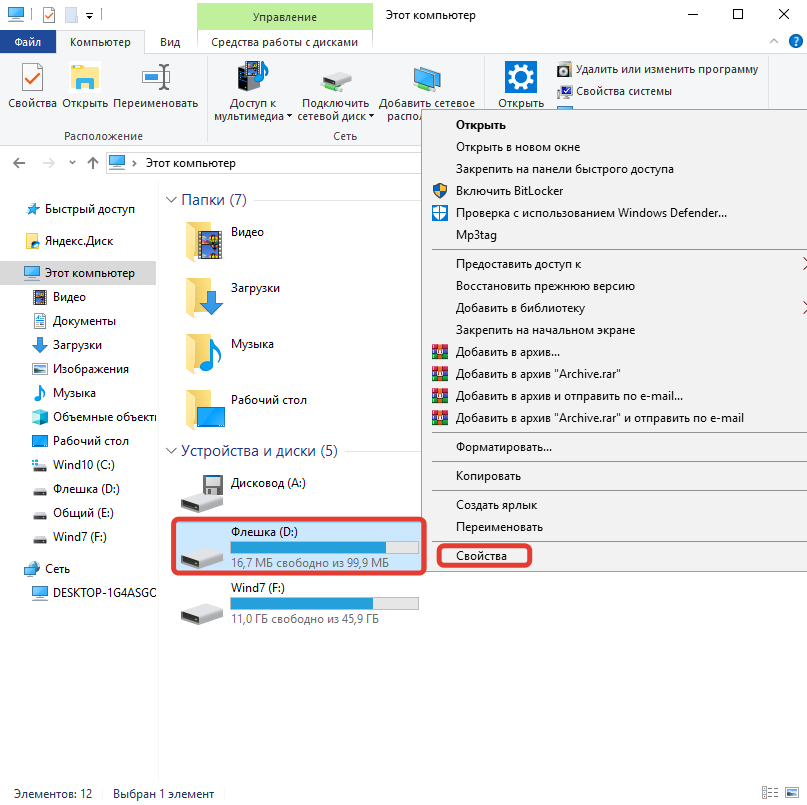
Task: Choose Форматировать... in context menu
Action: pos(504,447)
